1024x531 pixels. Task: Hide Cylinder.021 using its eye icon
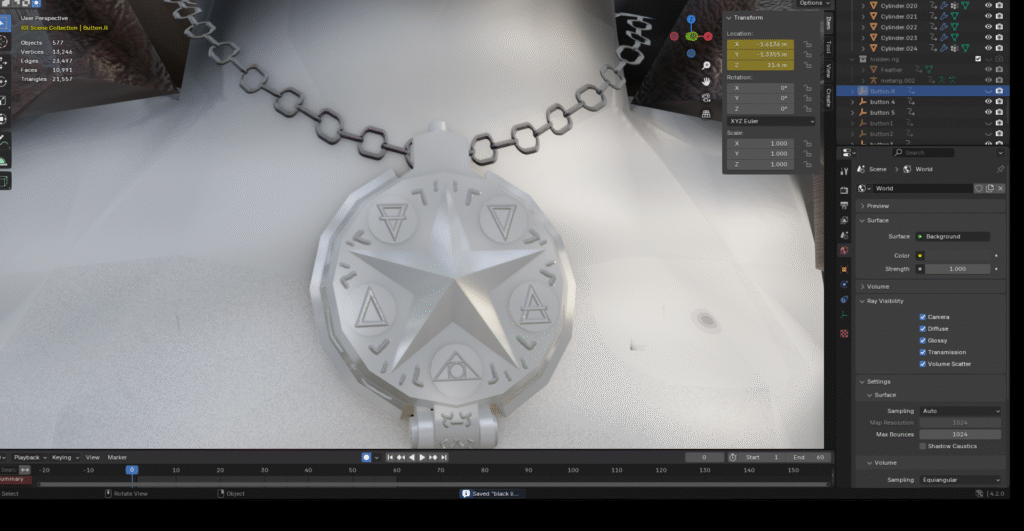(988, 16)
